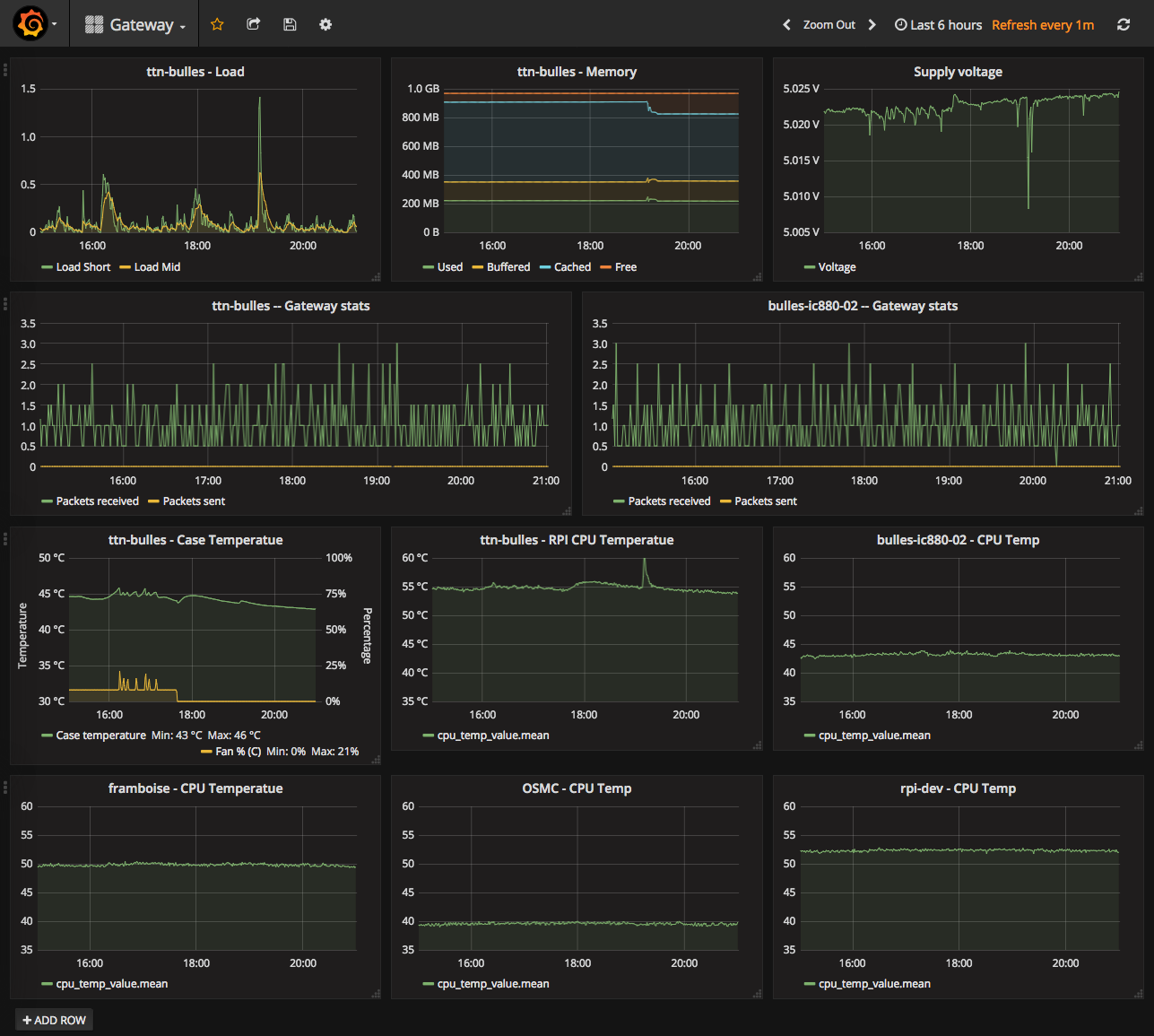Grab resize handle of ttn-bulles Load panel
The image size is (1154, 1036).
[x=376, y=277]
